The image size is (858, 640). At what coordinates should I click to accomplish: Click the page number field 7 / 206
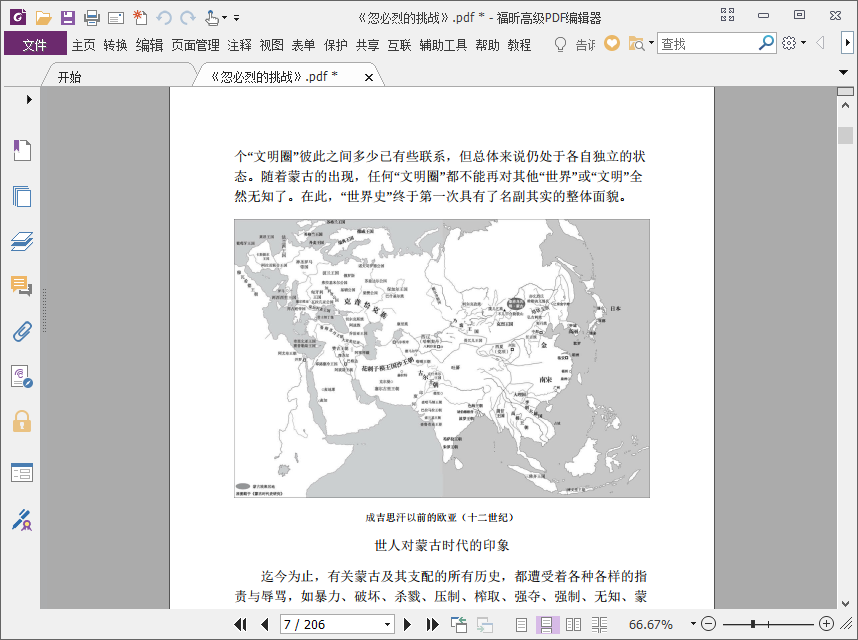click(332, 624)
